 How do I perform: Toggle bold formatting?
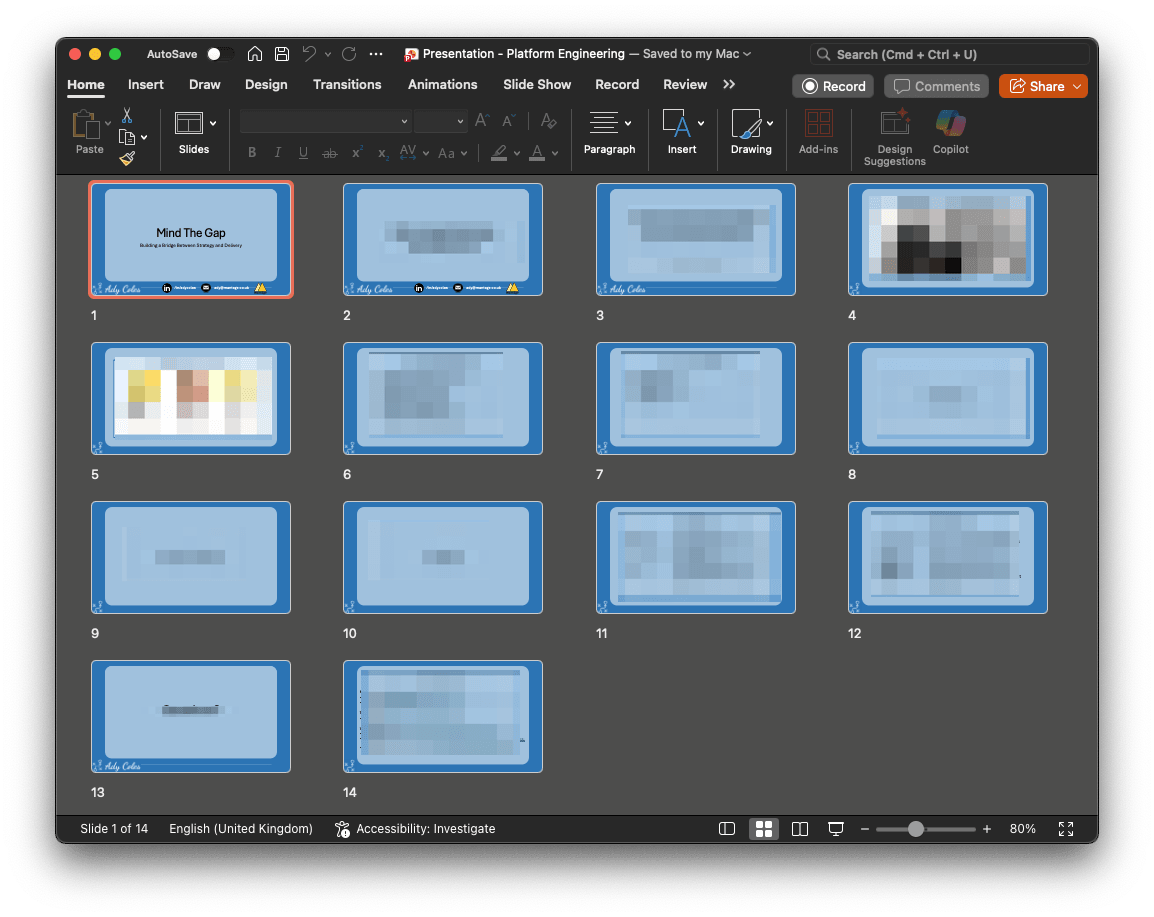click(x=252, y=152)
